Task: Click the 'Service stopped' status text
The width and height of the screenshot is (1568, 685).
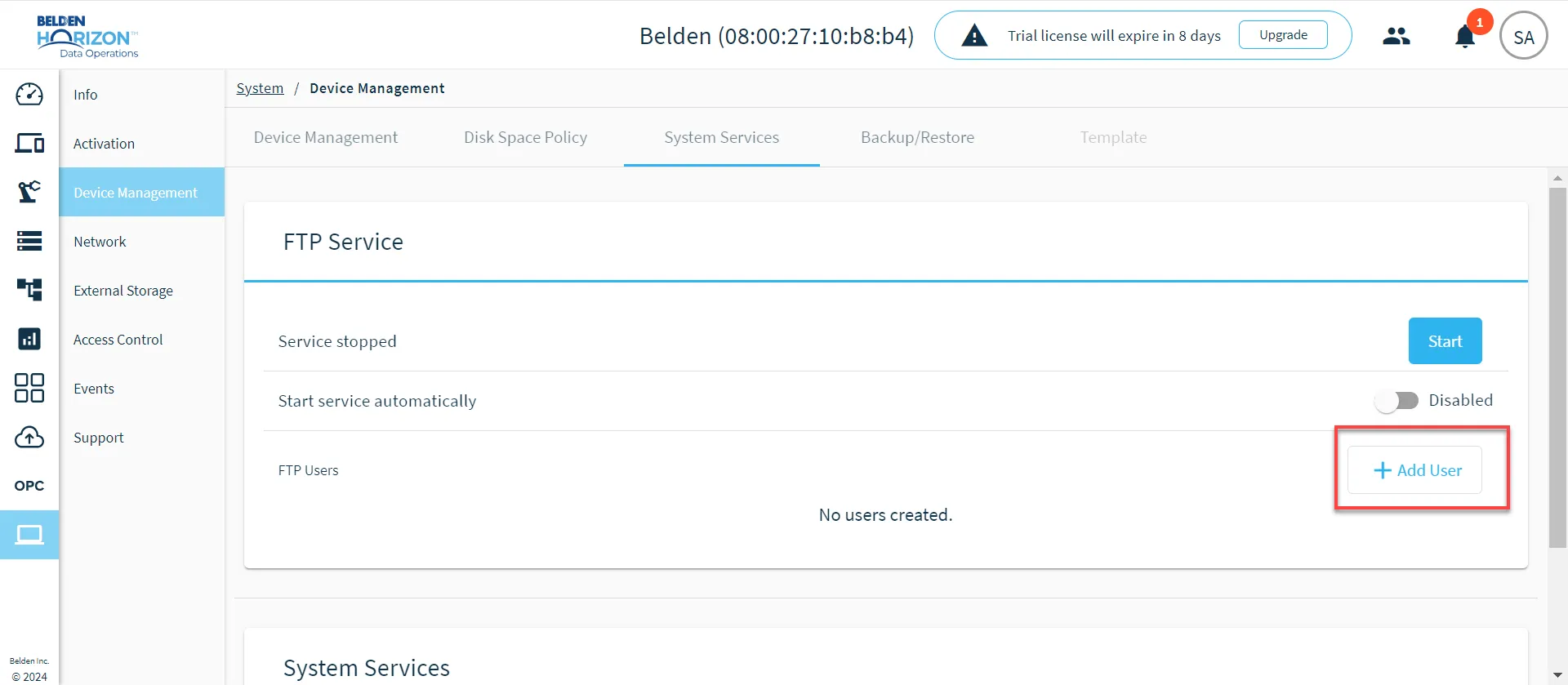Action: click(x=337, y=341)
